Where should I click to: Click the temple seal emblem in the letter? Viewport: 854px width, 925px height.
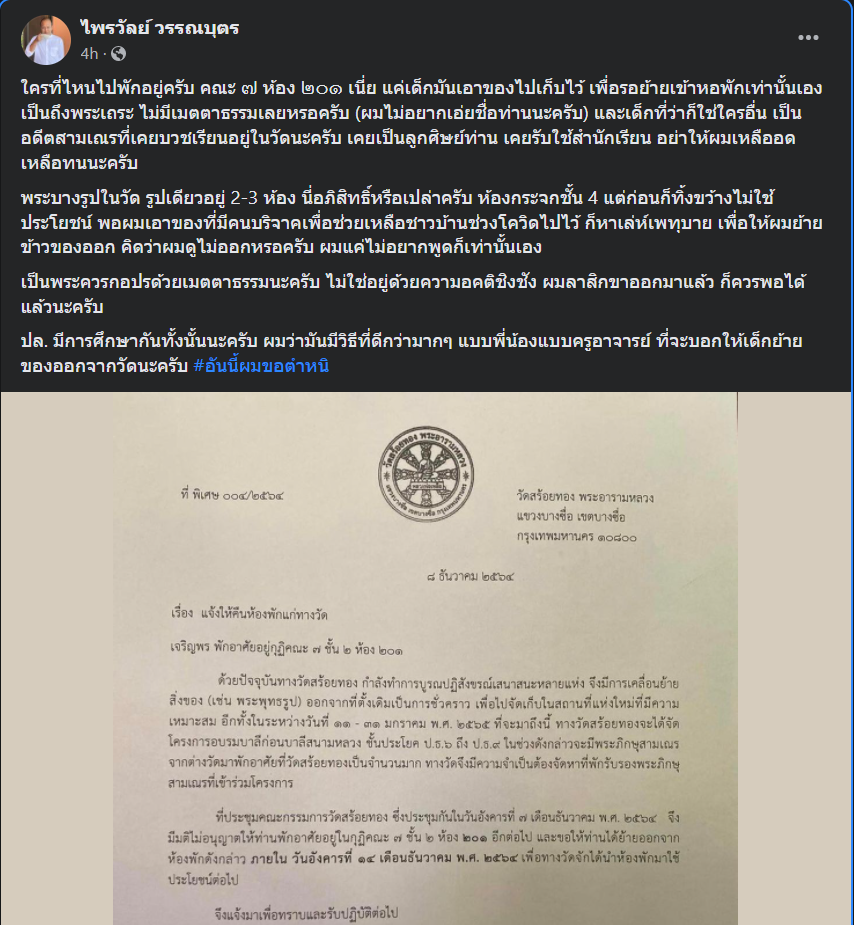(426, 473)
